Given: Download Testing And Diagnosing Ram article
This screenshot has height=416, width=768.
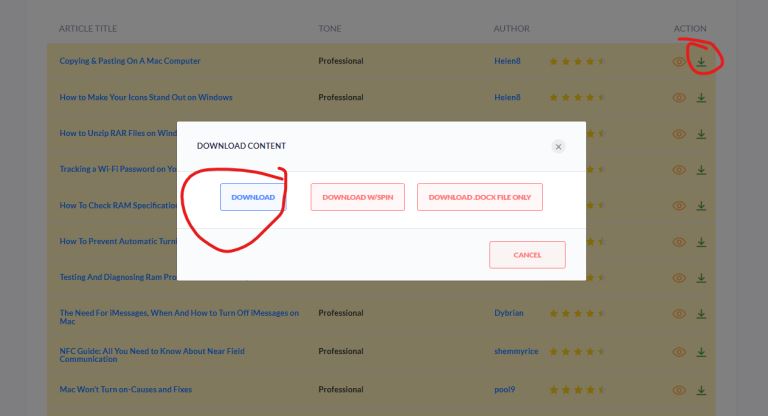Looking at the screenshot, I should click(701, 278).
